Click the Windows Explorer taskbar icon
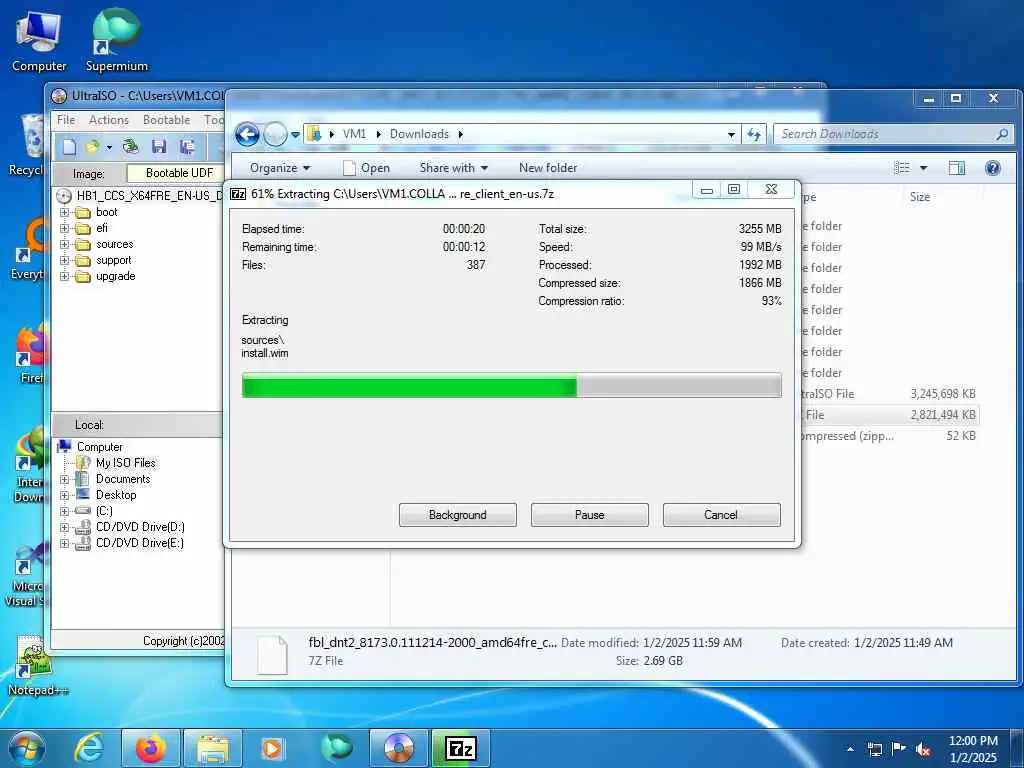 click(213, 748)
